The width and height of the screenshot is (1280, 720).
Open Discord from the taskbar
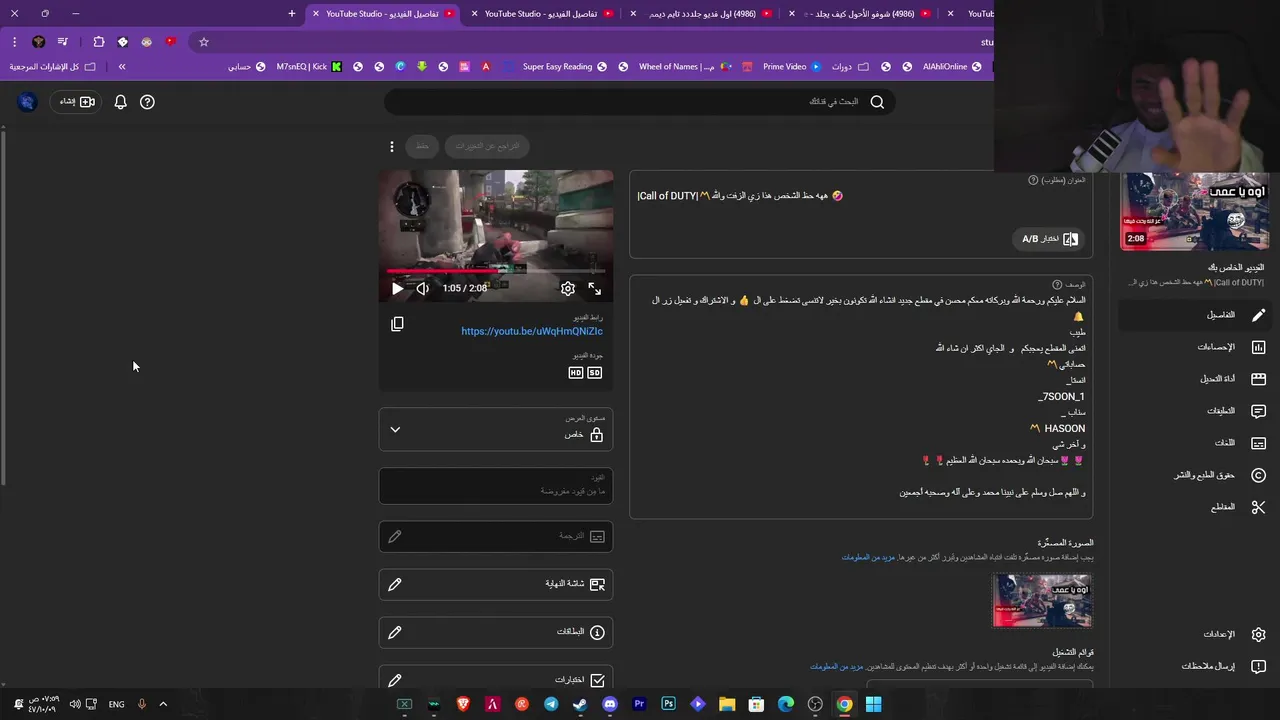click(x=610, y=704)
